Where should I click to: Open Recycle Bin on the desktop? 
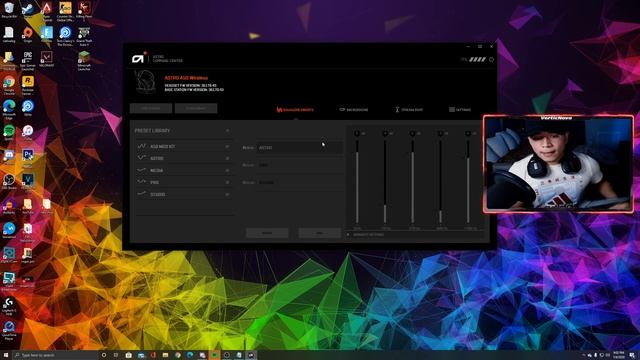click(9, 10)
